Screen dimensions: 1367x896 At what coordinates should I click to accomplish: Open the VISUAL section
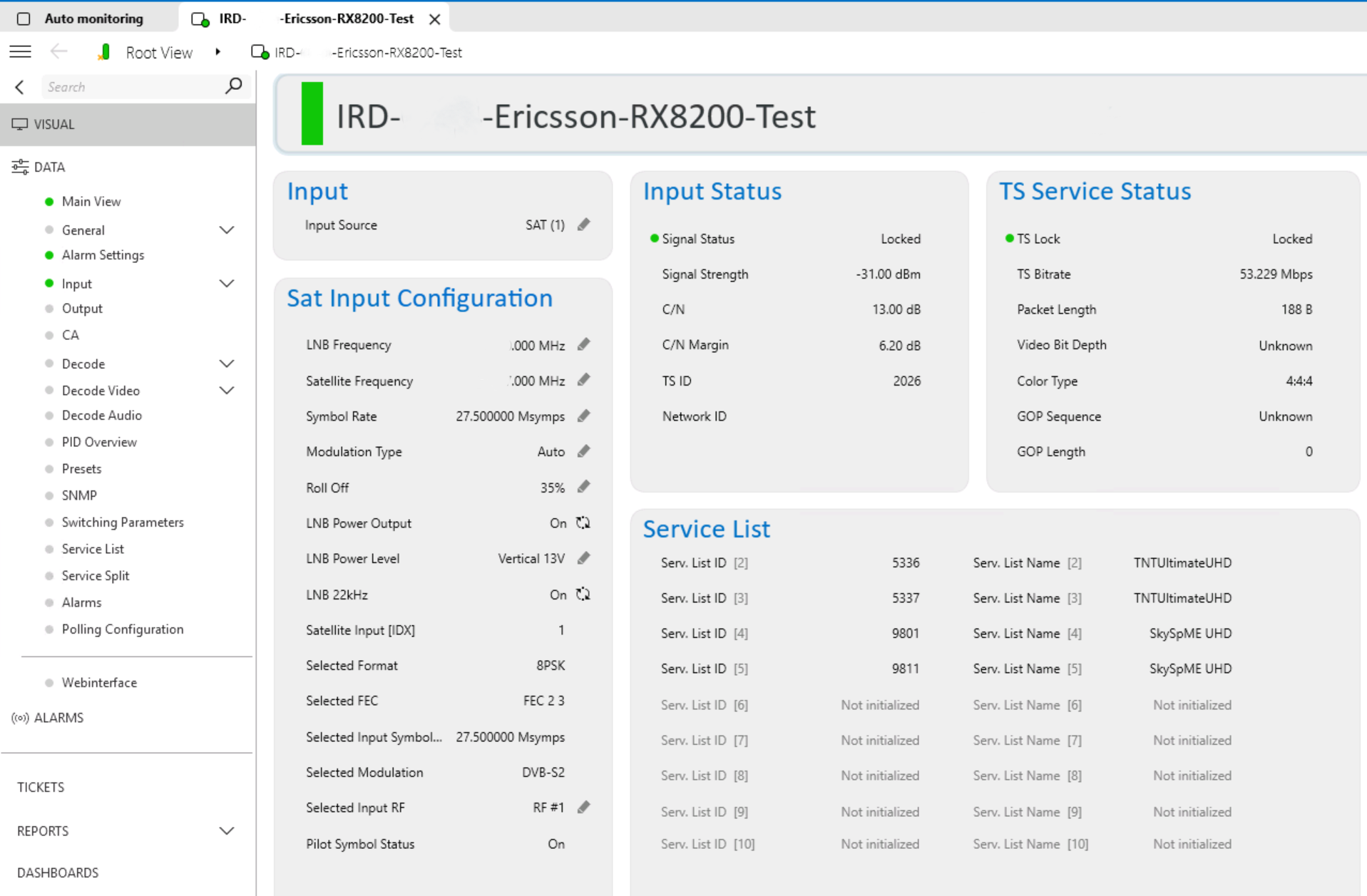coord(128,124)
